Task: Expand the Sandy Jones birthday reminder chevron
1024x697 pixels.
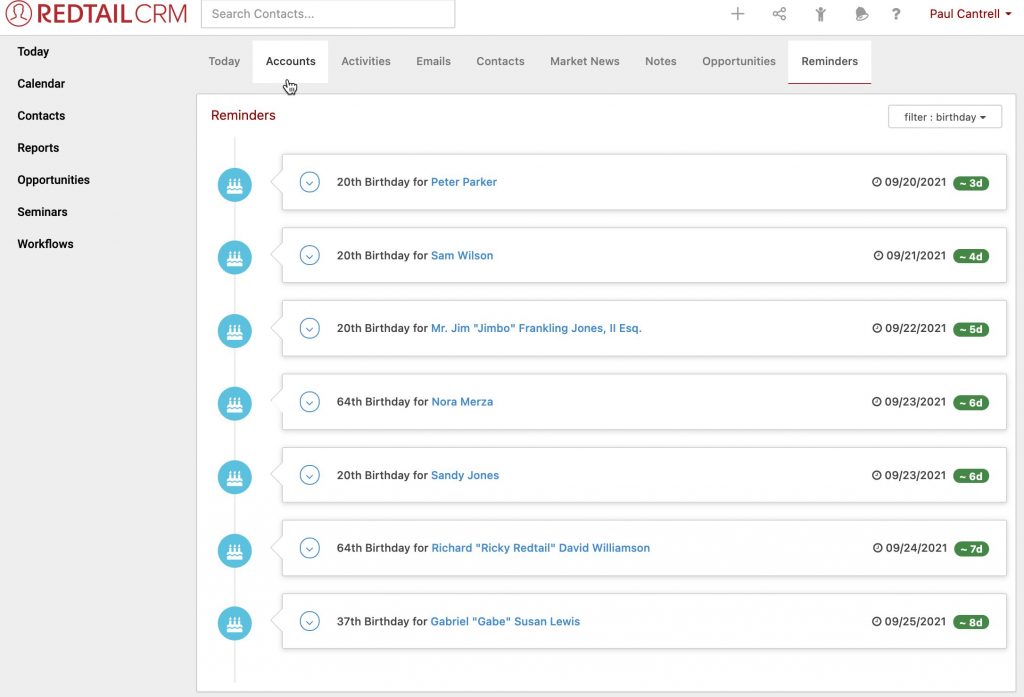Action: [x=310, y=475]
